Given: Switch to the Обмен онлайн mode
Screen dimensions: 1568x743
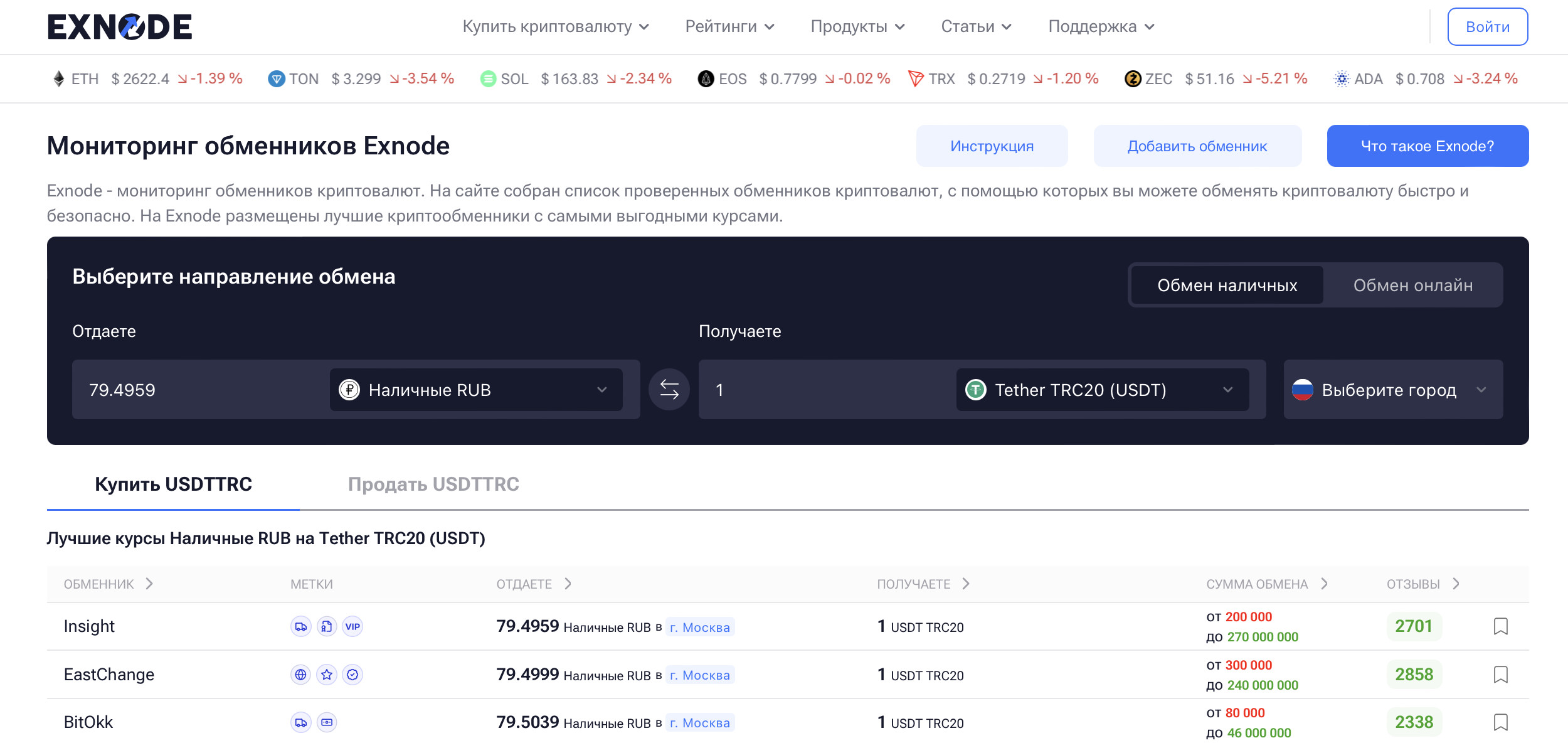Looking at the screenshot, I should coord(1412,286).
